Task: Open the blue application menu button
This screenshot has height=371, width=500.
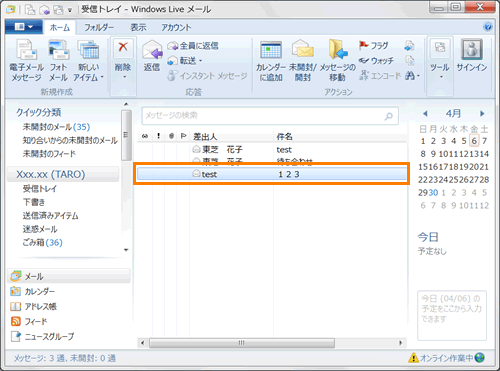Action: pyautogui.click(x=24, y=27)
